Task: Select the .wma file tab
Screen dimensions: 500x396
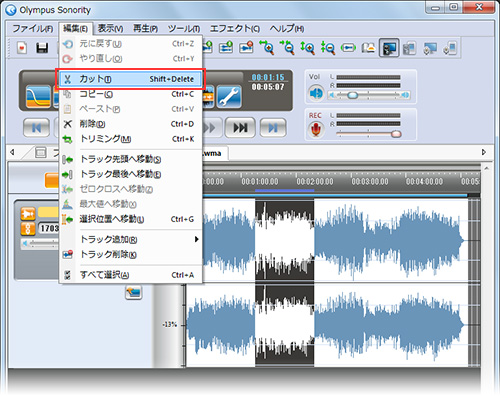Action: (x=215, y=153)
